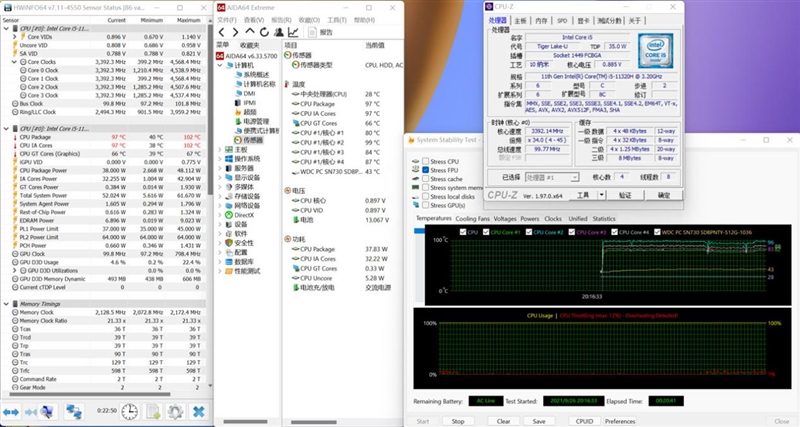This screenshot has width=800, height=427.
Task: Click Save button in stability test
Action: coord(539,421)
